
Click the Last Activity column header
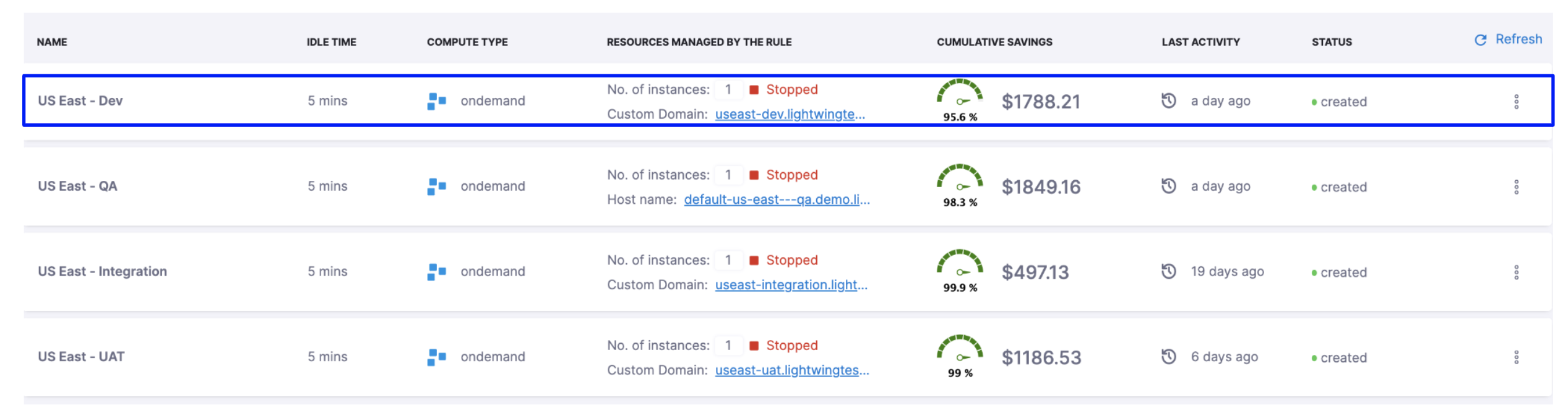tap(1200, 42)
